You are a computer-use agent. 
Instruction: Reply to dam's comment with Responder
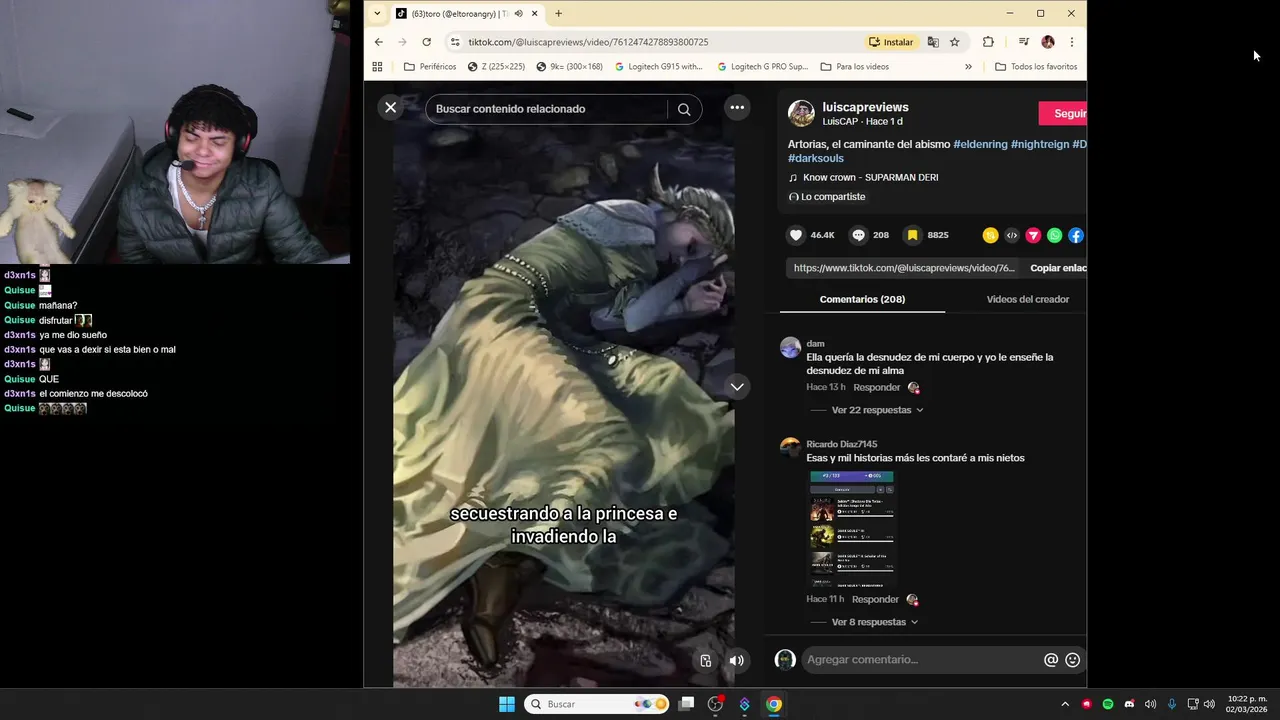876,387
